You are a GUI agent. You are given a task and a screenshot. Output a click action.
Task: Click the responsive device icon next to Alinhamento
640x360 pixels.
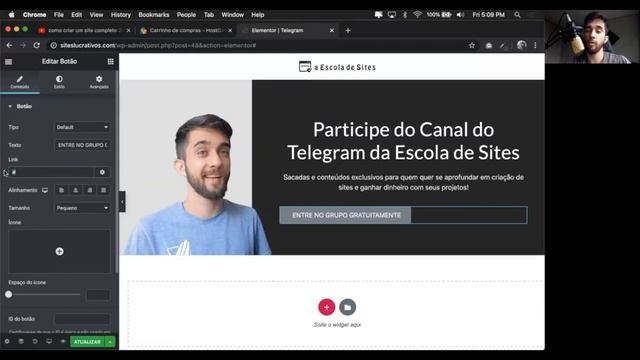(45, 190)
